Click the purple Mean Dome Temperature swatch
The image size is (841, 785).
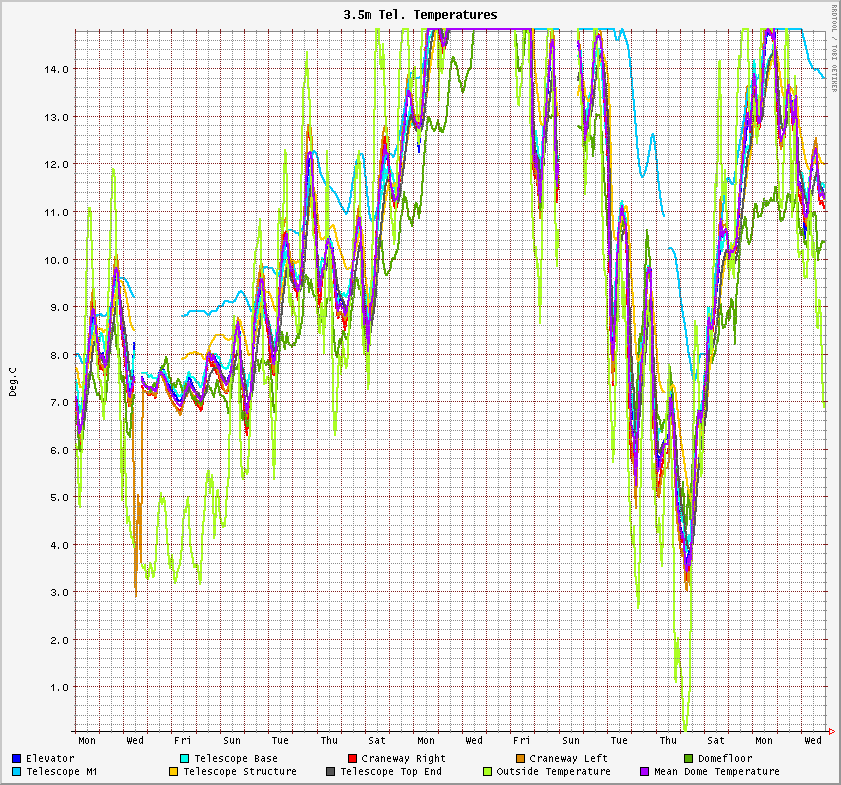click(x=645, y=772)
